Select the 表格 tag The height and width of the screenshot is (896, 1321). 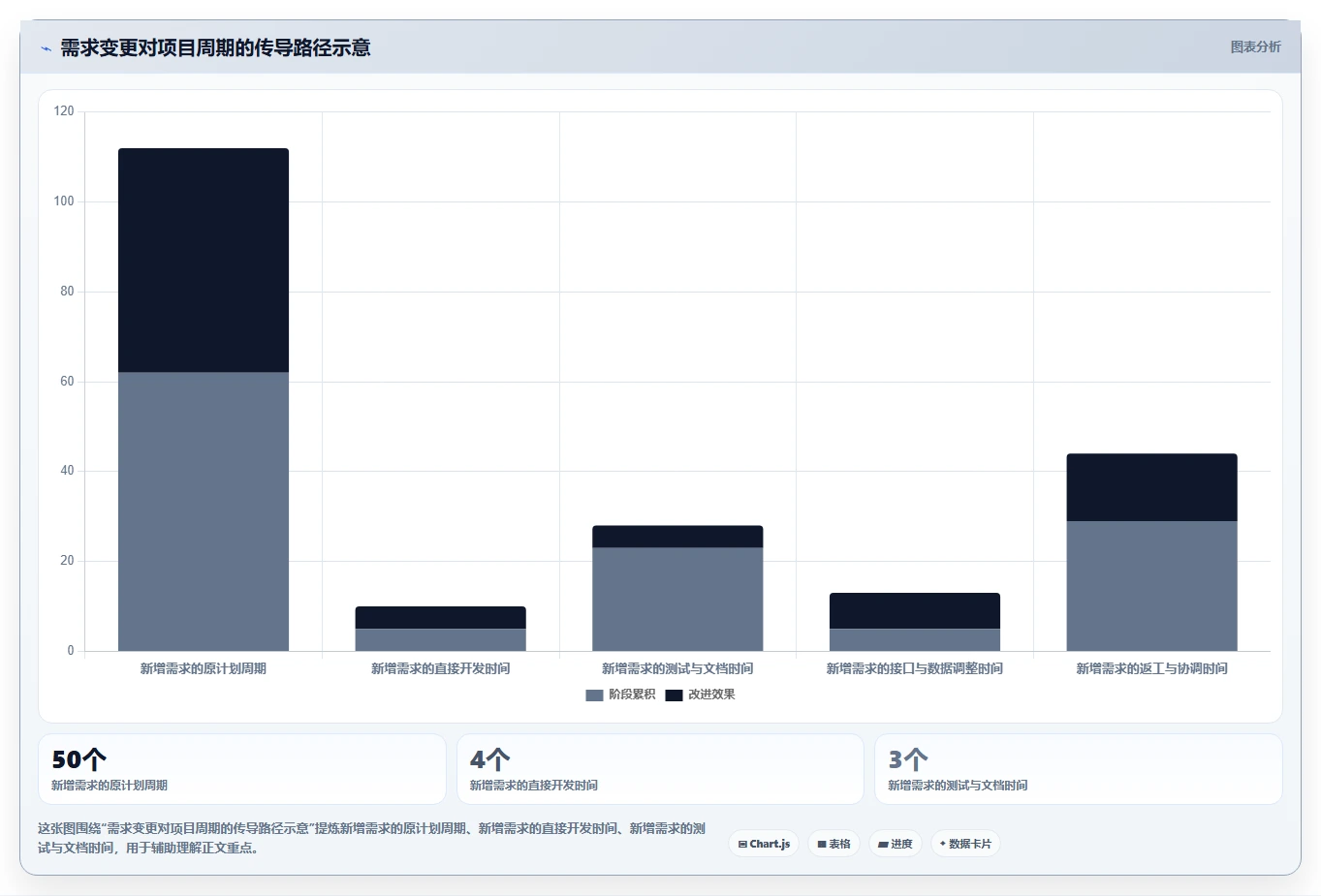point(833,844)
